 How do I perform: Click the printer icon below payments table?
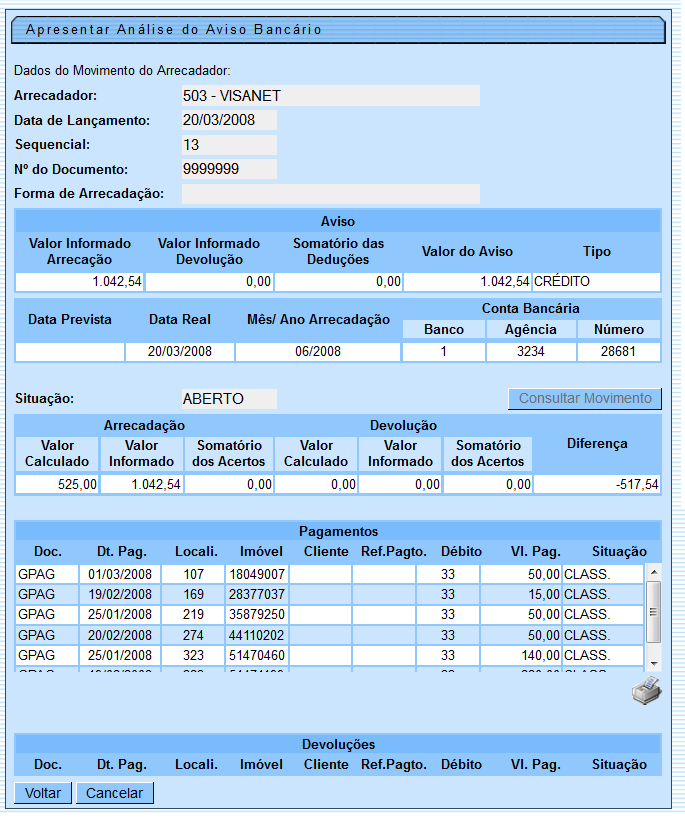[646, 692]
